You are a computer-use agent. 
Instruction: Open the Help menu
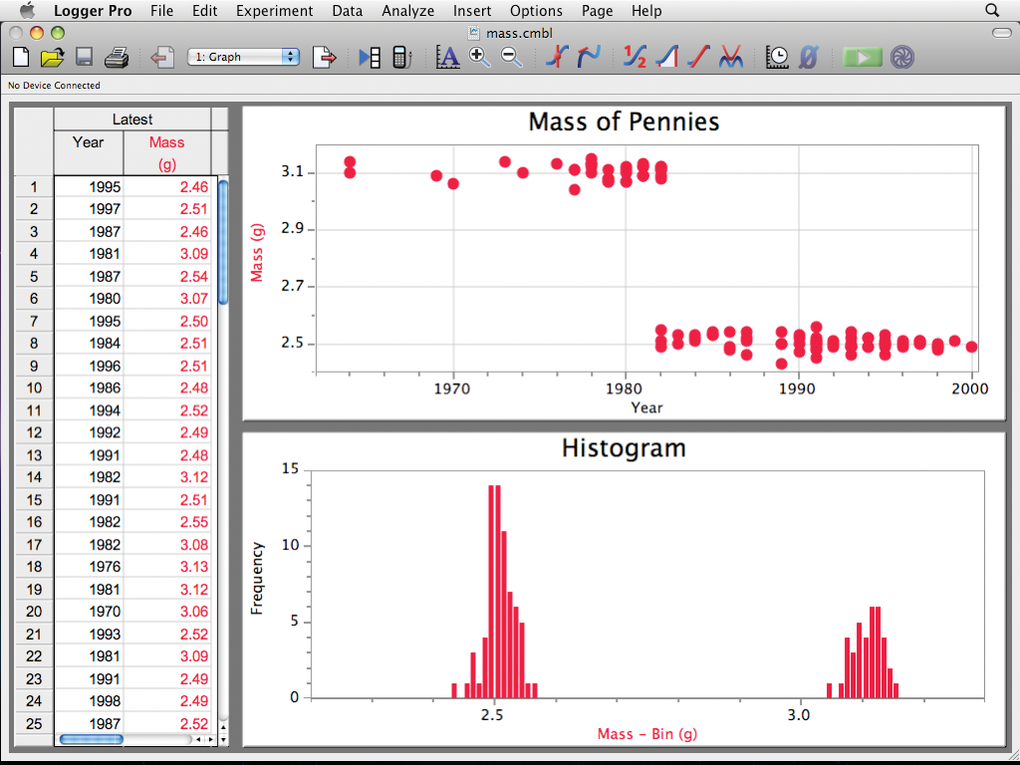pos(647,11)
